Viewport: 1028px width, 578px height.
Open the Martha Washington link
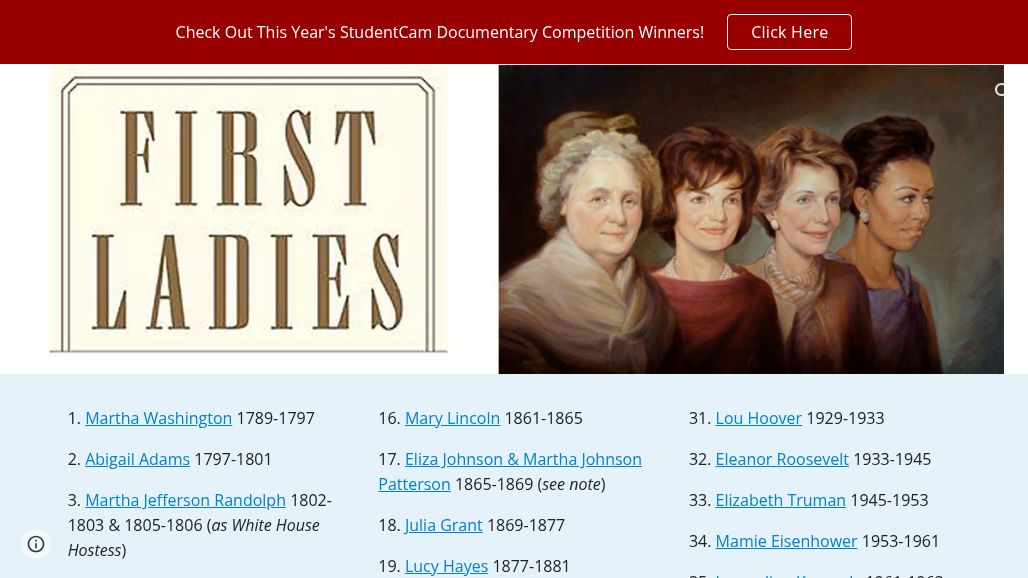[158, 418]
